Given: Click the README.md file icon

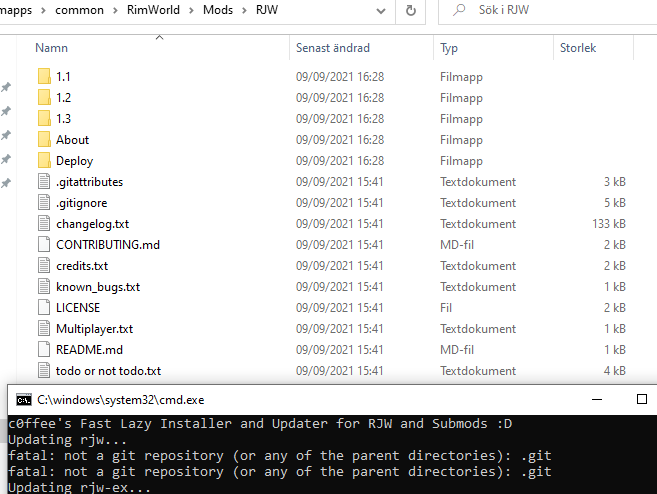Looking at the screenshot, I should tap(44, 349).
